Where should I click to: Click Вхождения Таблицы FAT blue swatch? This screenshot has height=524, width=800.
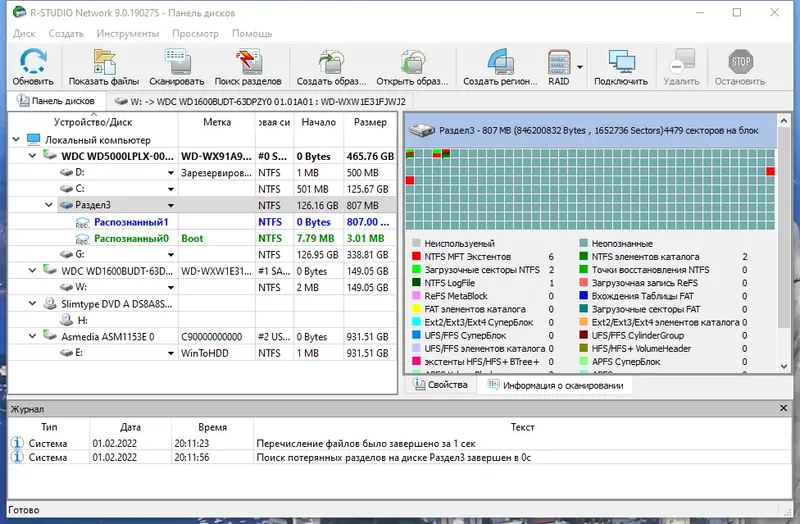point(584,296)
